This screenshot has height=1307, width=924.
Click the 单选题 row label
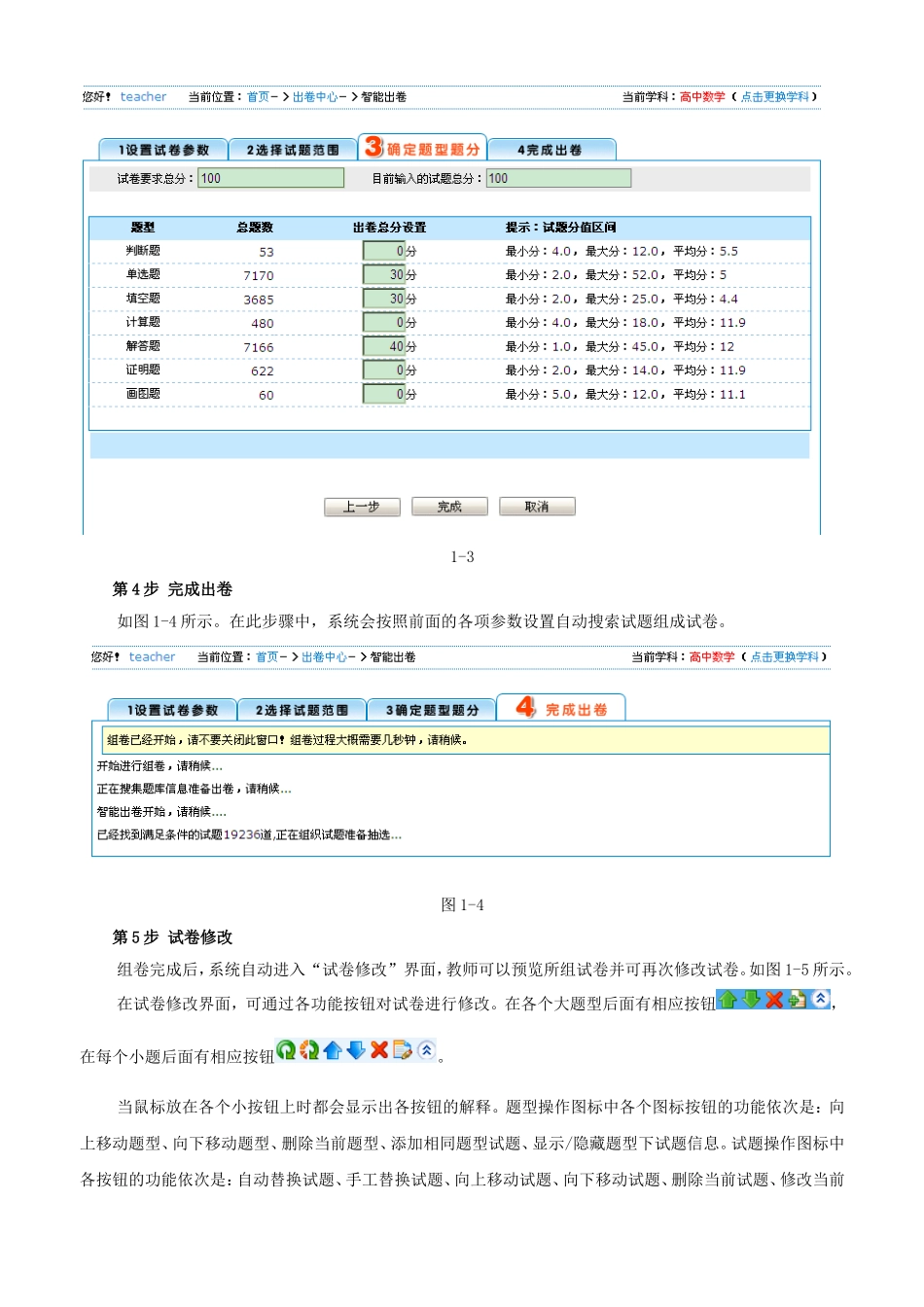143,274
